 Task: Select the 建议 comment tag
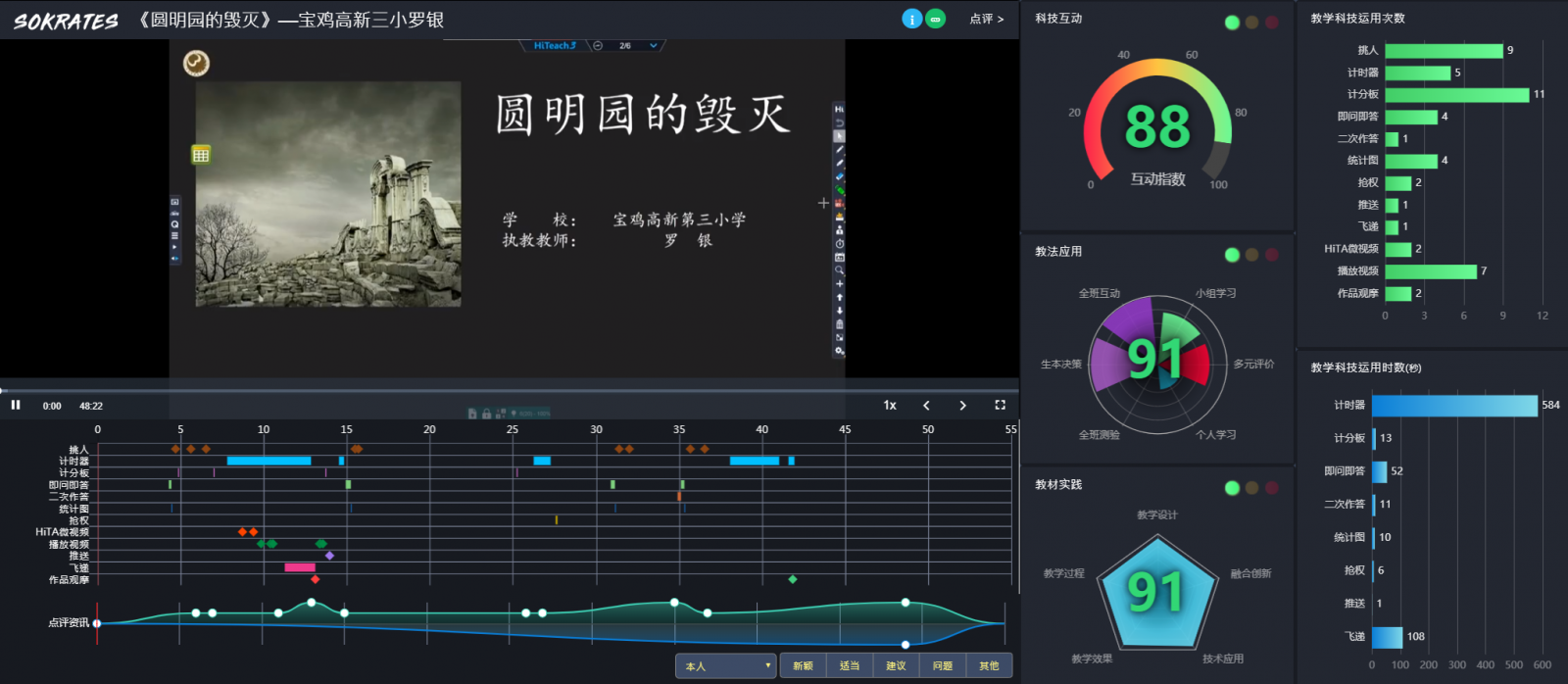pyautogui.click(x=896, y=666)
